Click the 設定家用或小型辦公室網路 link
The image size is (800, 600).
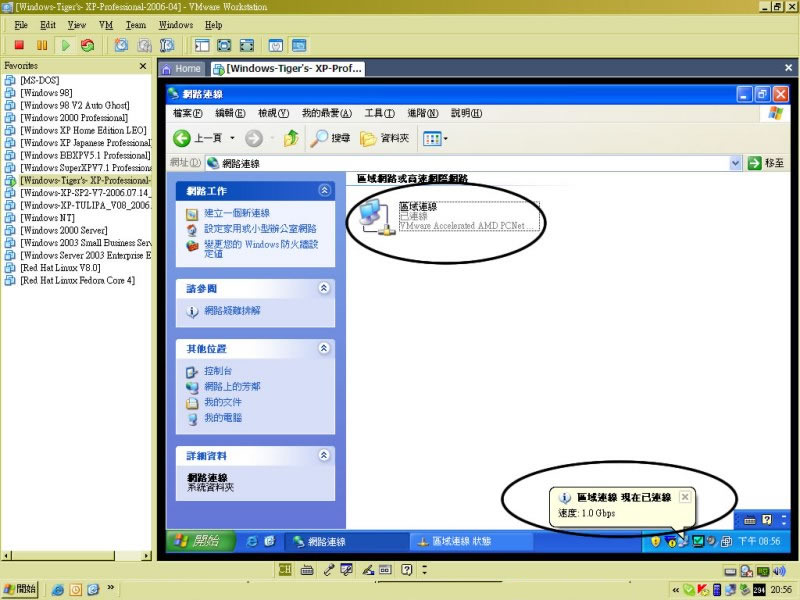pos(260,229)
